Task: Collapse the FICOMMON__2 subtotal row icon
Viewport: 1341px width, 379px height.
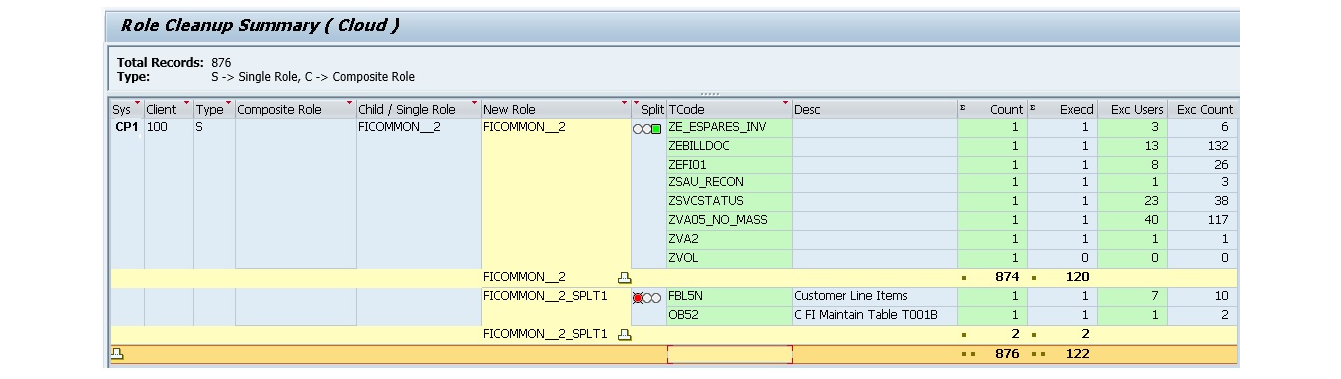Action: pos(625,277)
